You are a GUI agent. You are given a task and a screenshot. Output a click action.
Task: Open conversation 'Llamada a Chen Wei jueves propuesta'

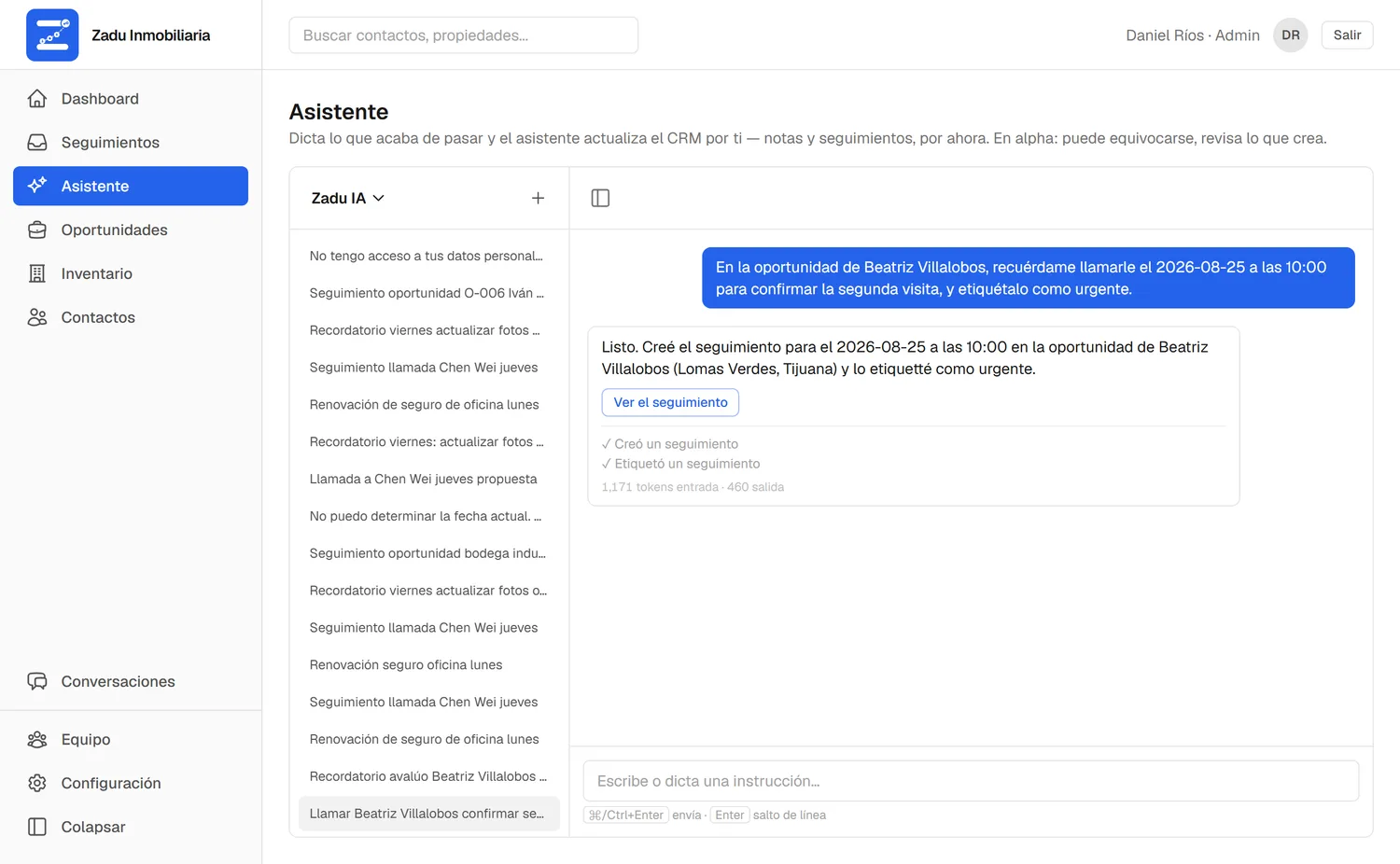pyautogui.click(x=429, y=479)
